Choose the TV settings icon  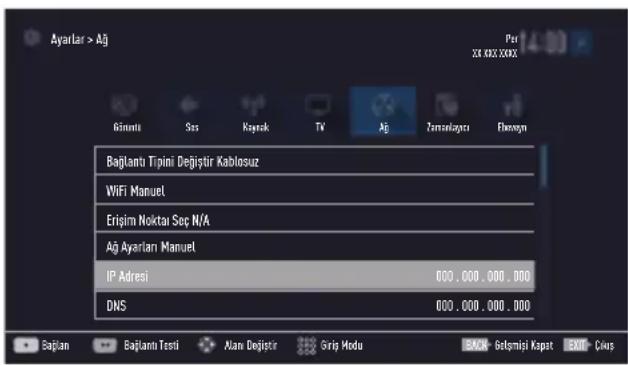318,105
